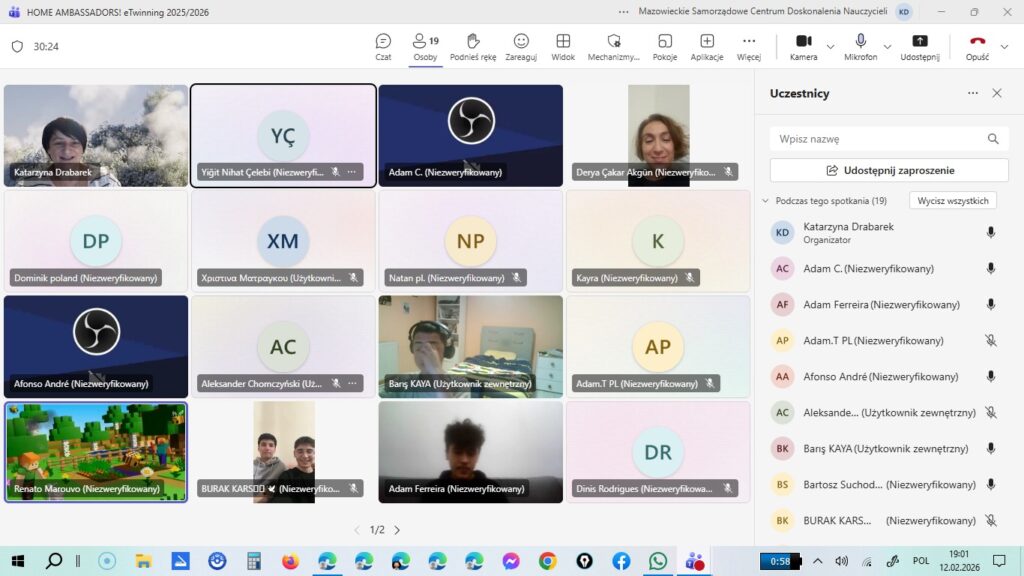Open more options on Aleksander Chomczyński tile
1024x576 pixels.
352,383
